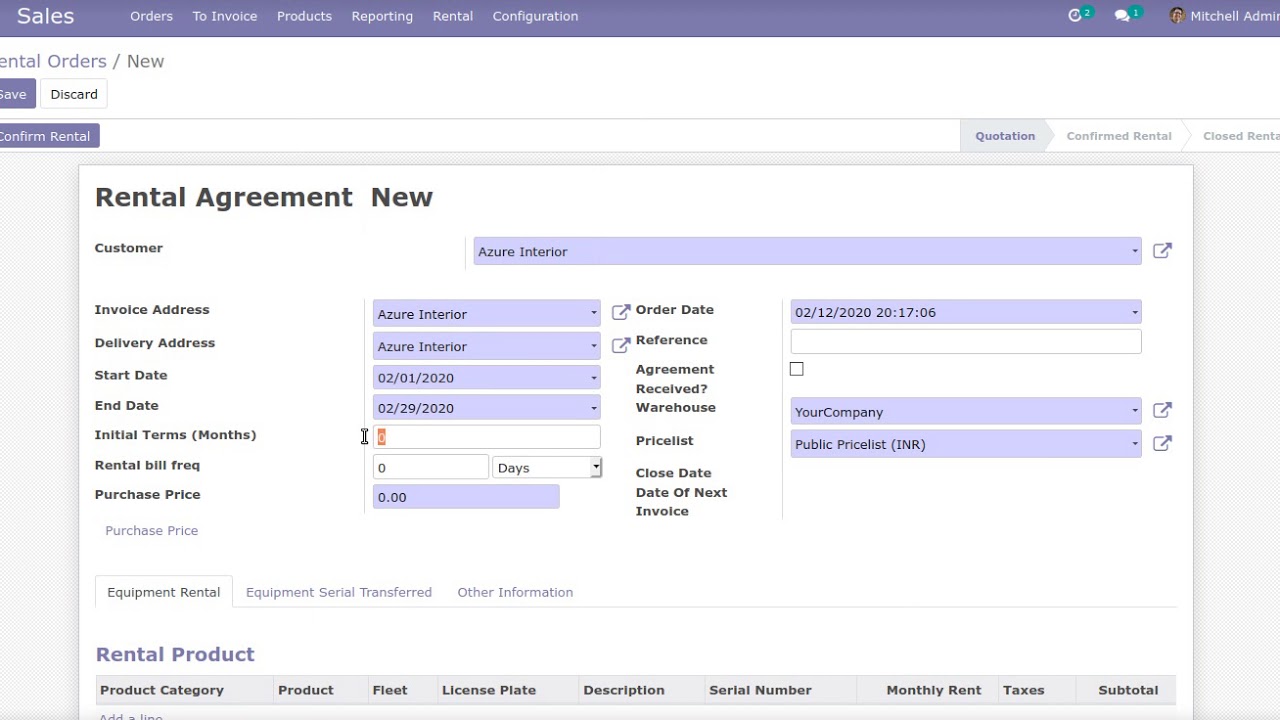The height and width of the screenshot is (720, 1280).
Task: Click Add a line link in Rental Product table
Action: coord(131,716)
